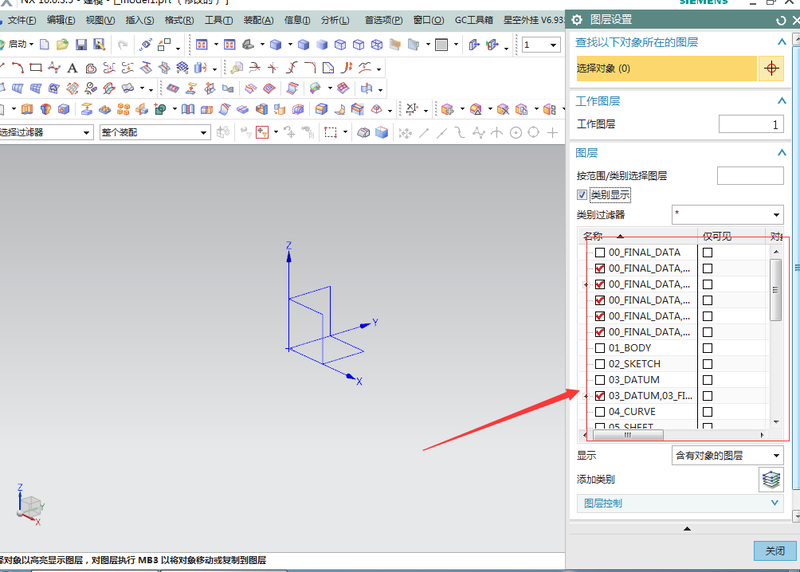800x572 pixels.
Task: Save the part with the floppy disk icon
Action: (81, 45)
